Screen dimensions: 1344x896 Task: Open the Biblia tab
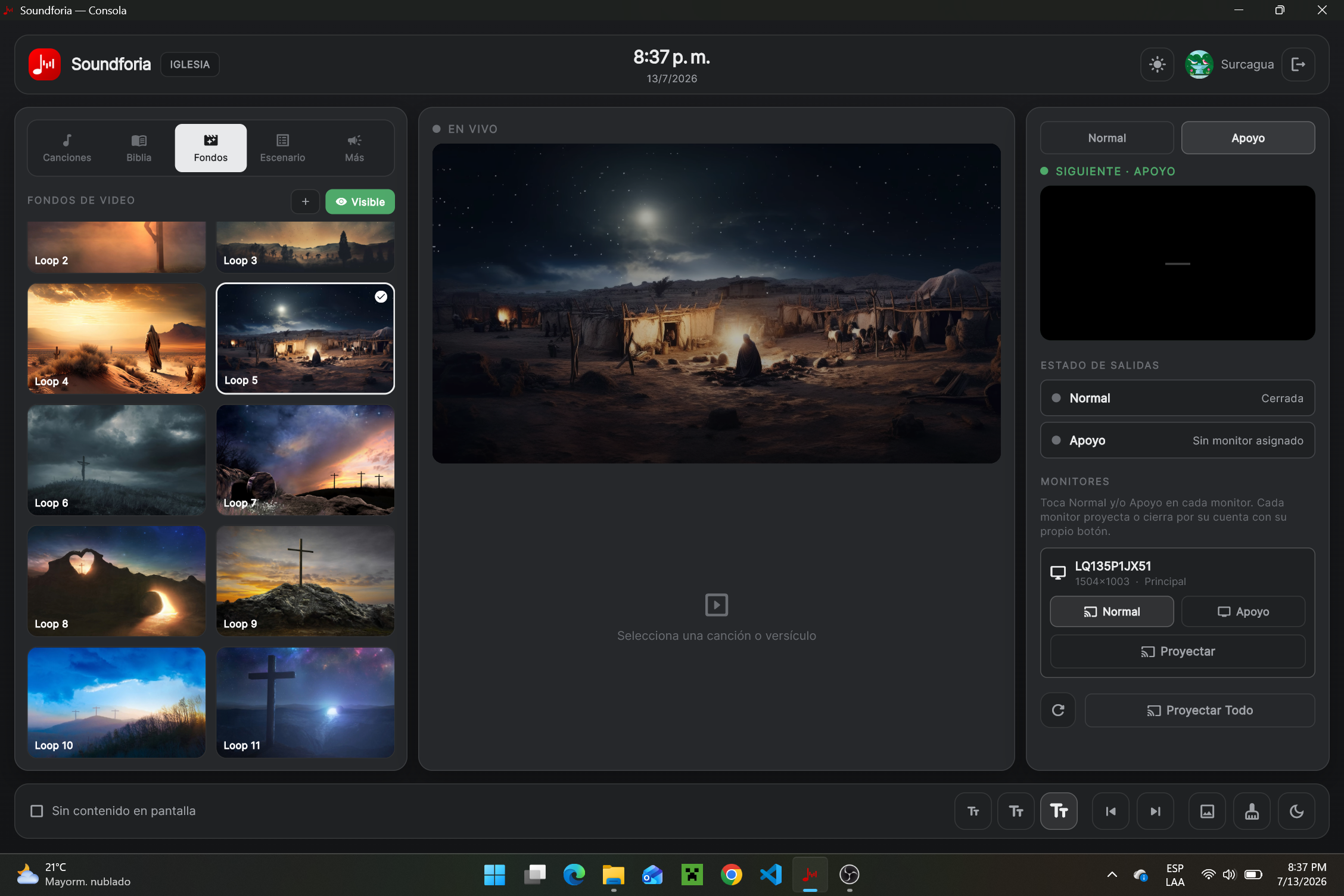pyautogui.click(x=139, y=148)
